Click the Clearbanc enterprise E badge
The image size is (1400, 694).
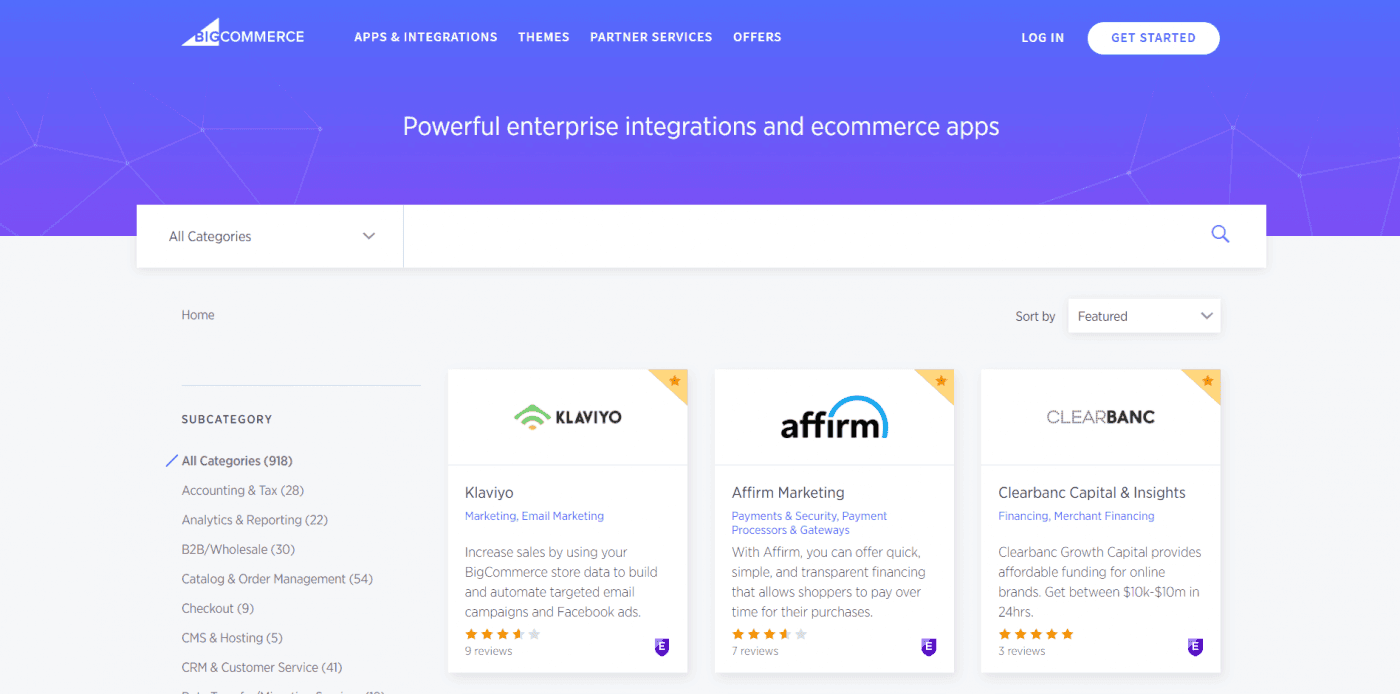tap(1195, 647)
